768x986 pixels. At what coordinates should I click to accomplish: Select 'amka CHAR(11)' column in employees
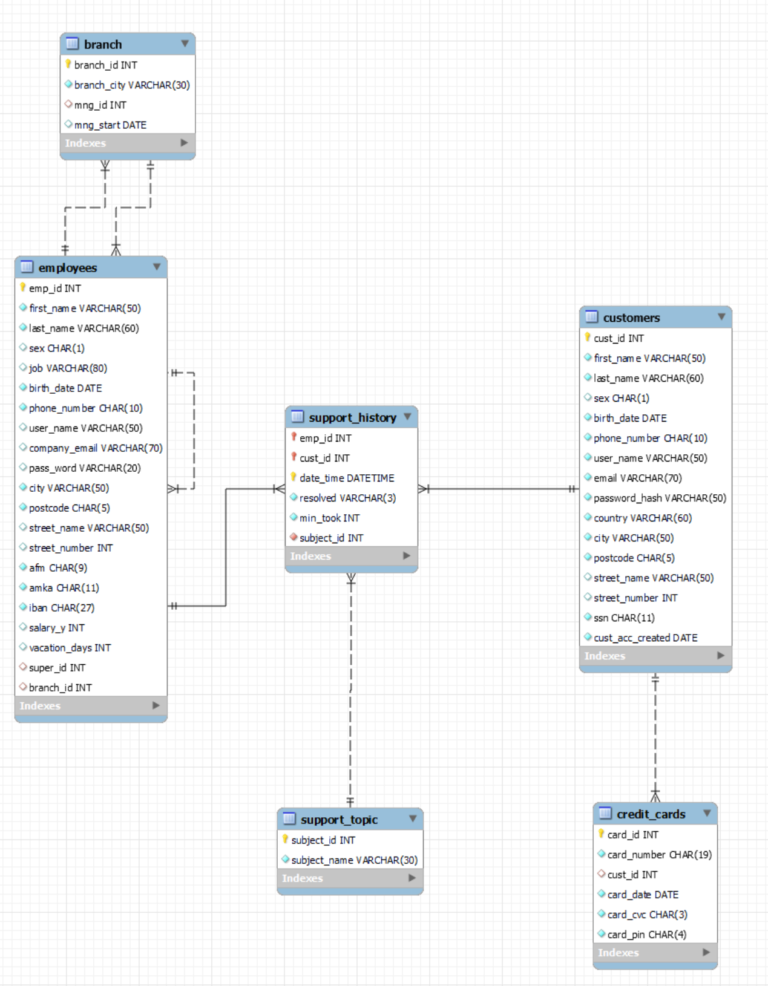[x=91, y=587]
